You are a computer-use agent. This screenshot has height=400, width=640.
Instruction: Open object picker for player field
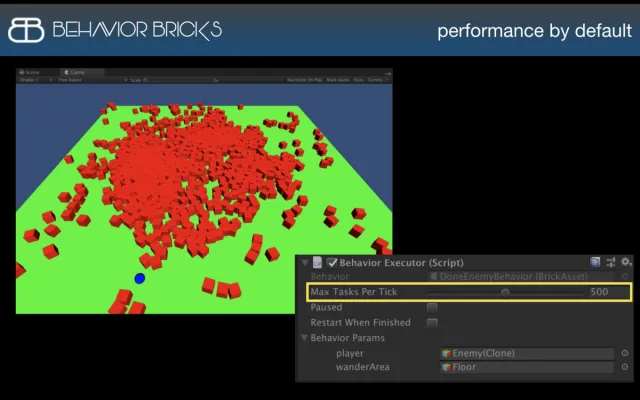pyautogui.click(x=624, y=353)
